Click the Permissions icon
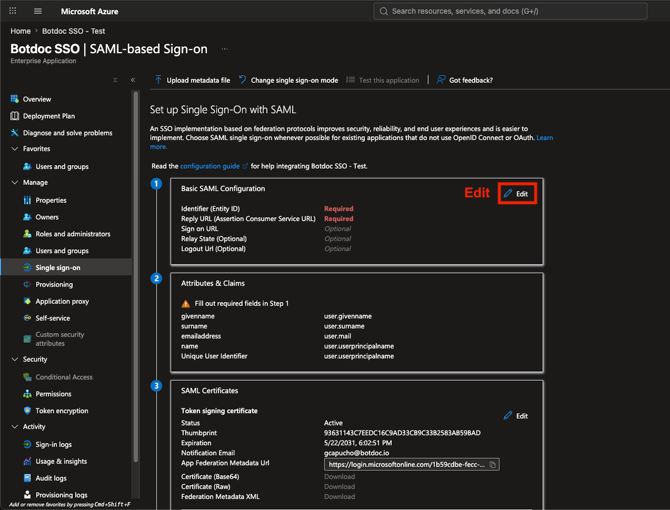 (x=27, y=394)
